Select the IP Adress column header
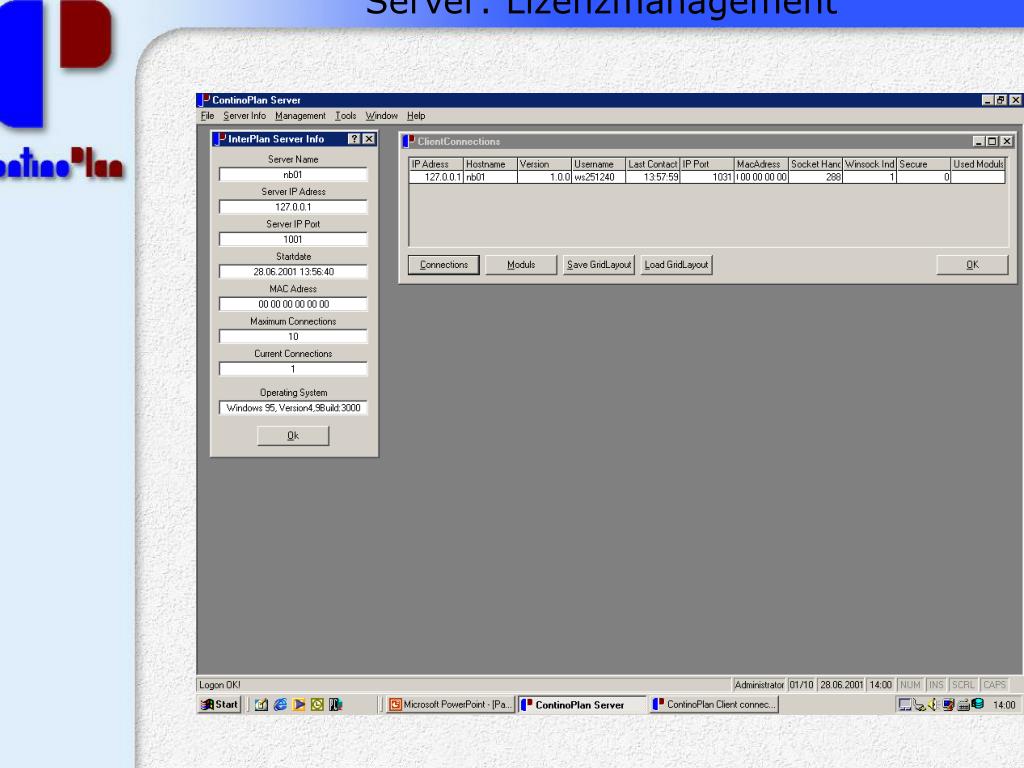The image size is (1024, 768). 436,164
